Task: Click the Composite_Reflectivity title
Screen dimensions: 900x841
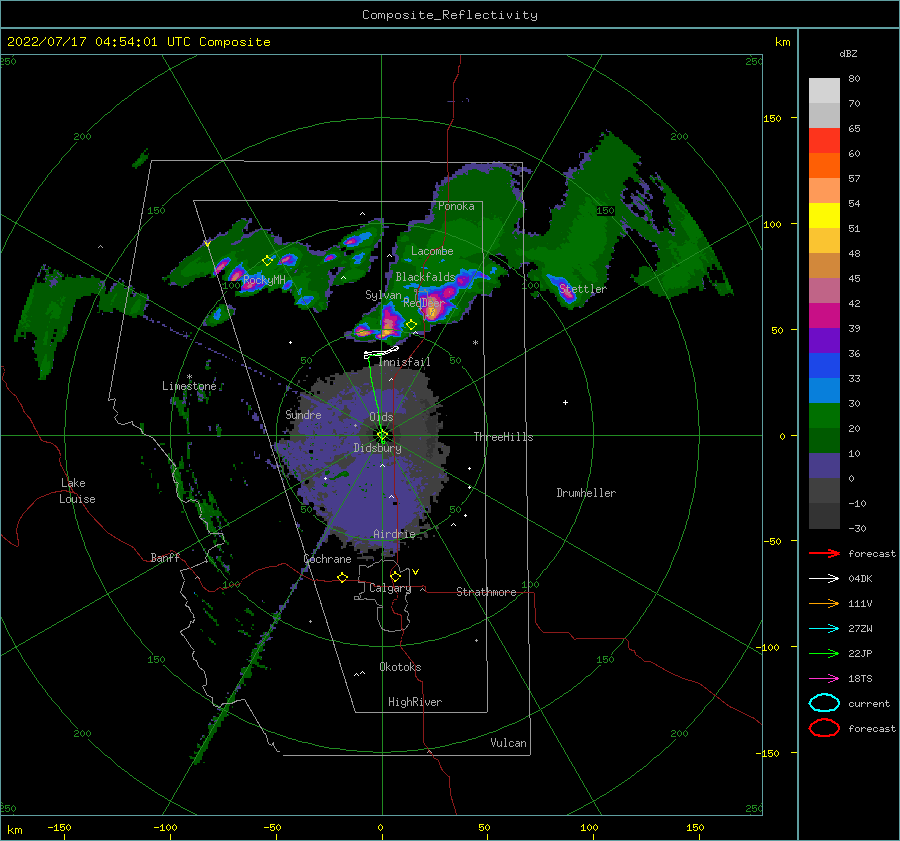Action: (x=449, y=15)
